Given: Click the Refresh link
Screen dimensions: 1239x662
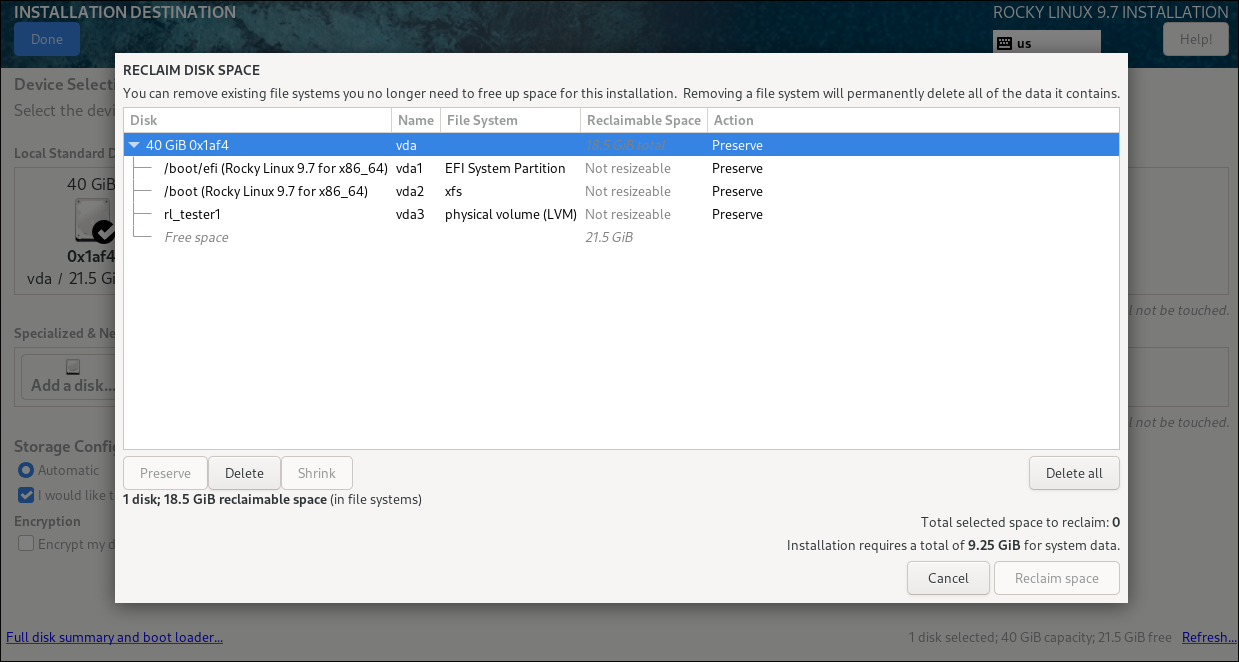Looking at the screenshot, I should 1207,637.
